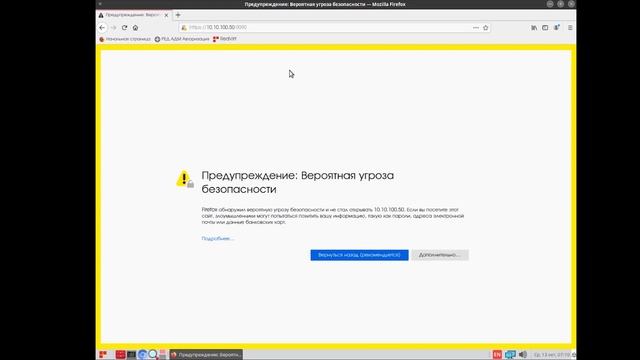Click the 'Подробнее…' link
Viewport: 640px width, 360px height.
point(218,238)
